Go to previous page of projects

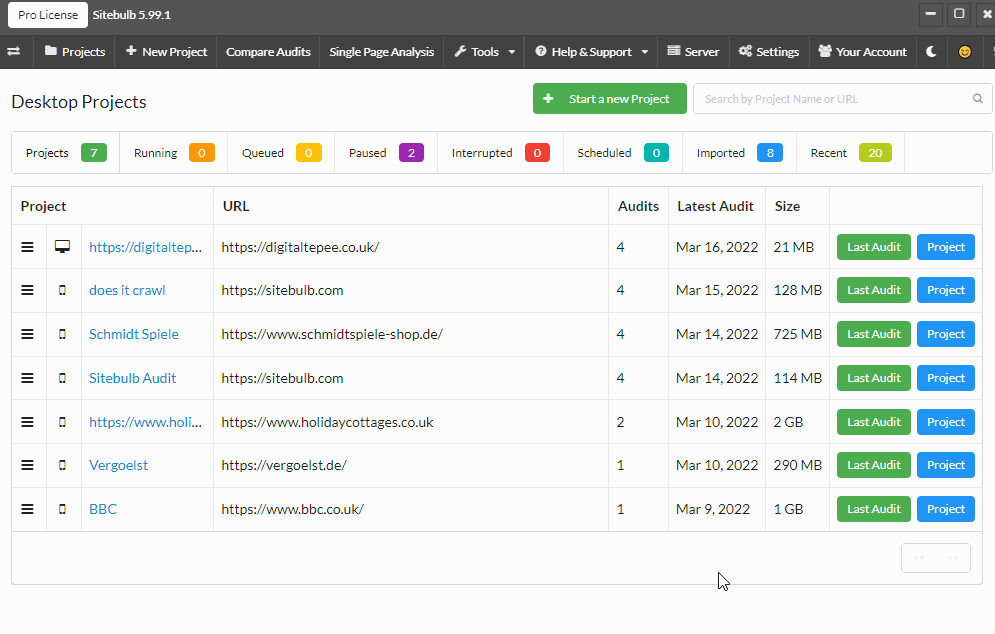coord(919,558)
